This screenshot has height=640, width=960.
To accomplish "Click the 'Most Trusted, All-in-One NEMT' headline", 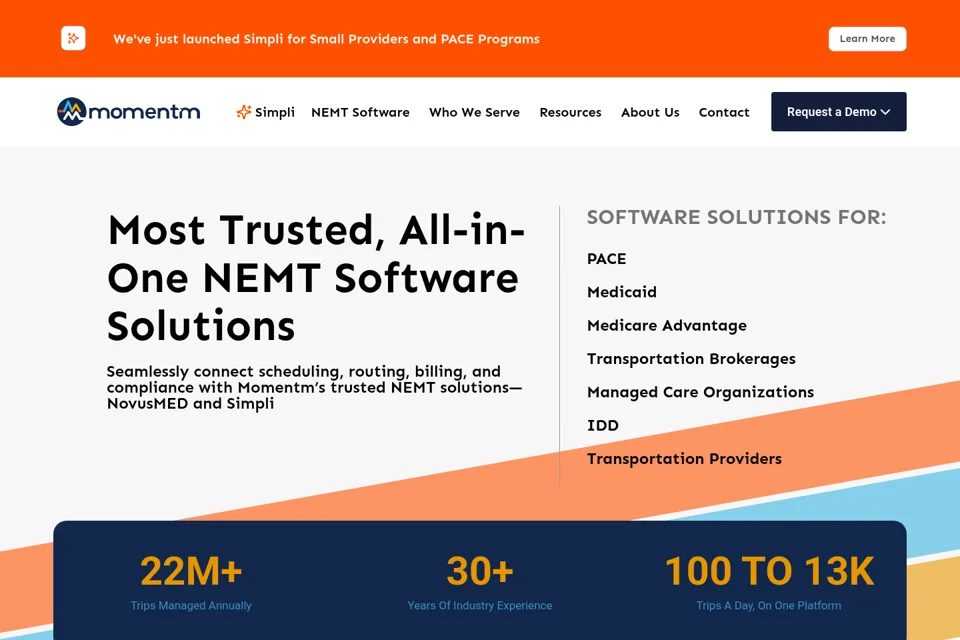I will coord(316,277).
